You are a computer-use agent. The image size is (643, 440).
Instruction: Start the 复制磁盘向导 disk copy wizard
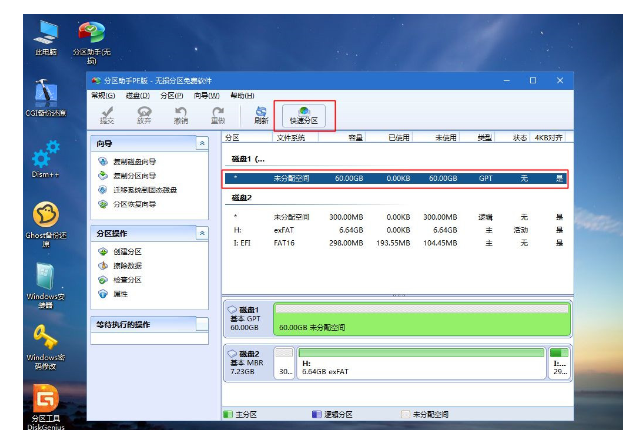[127, 162]
